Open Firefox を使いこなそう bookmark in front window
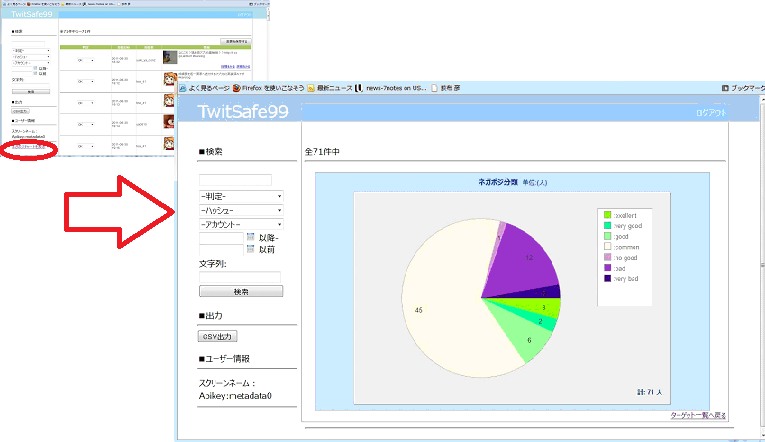765x442 pixels. pyautogui.click(x=268, y=88)
